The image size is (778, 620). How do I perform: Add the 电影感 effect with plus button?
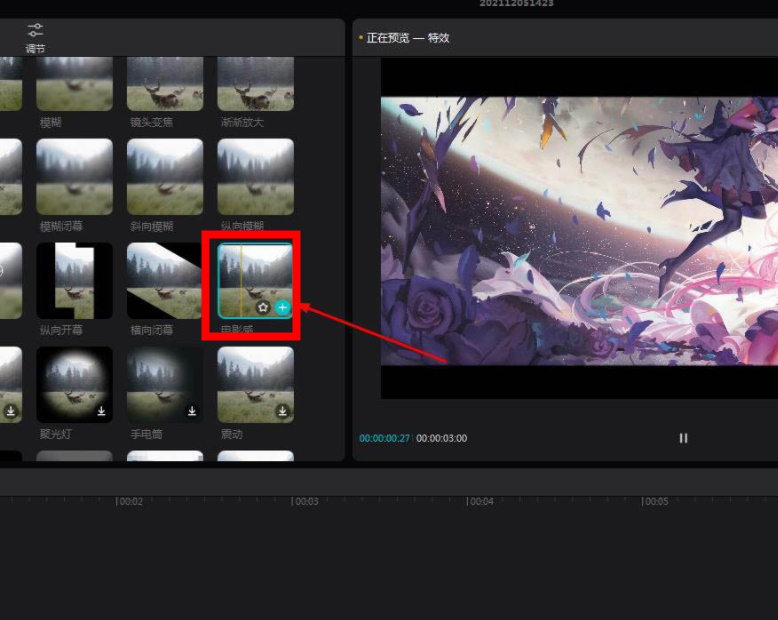[x=283, y=307]
